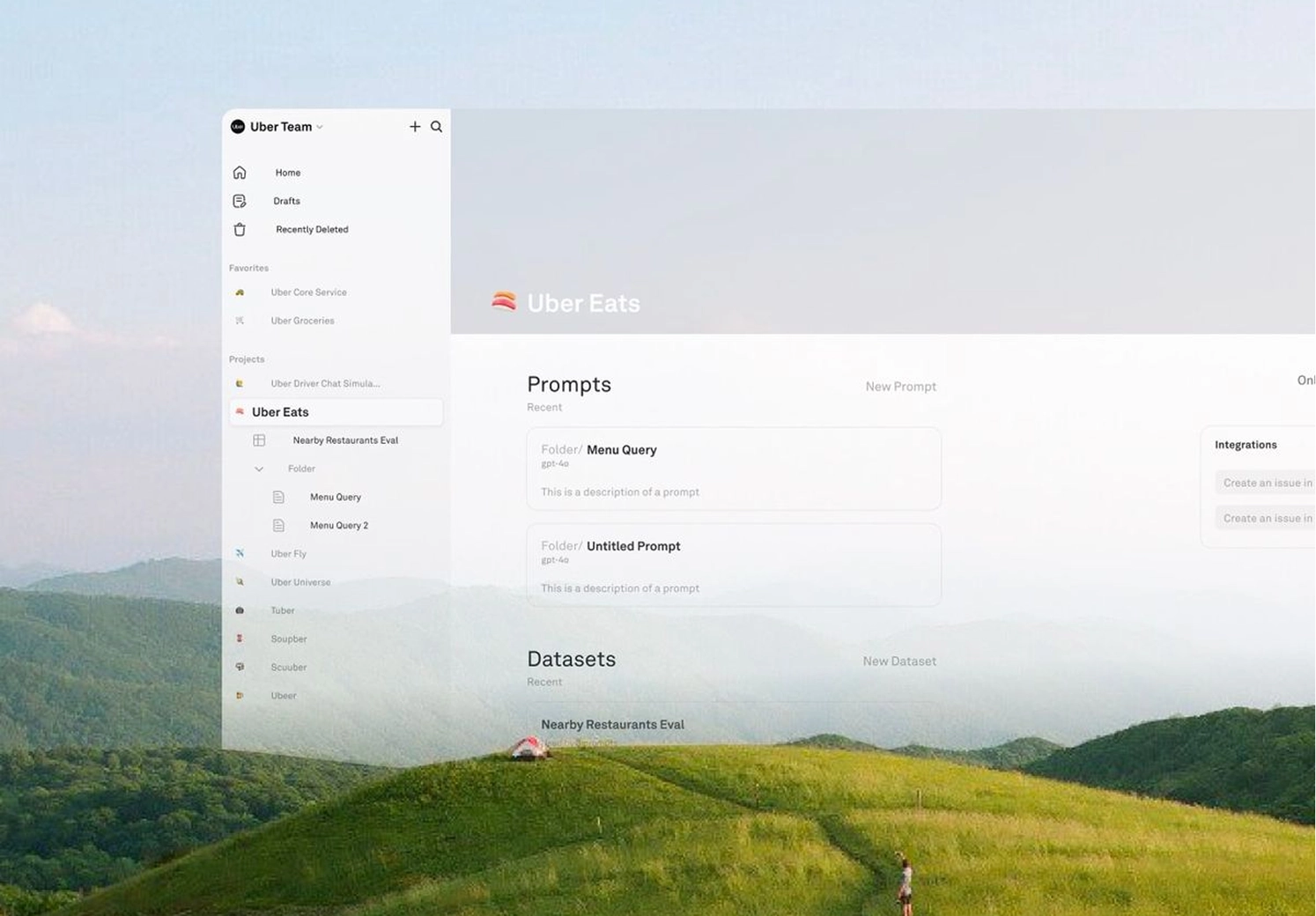This screenshot has width=1316, height=916.
Task: Click the Uber Groceries cart icon
Action: click(x=240, y=321)
